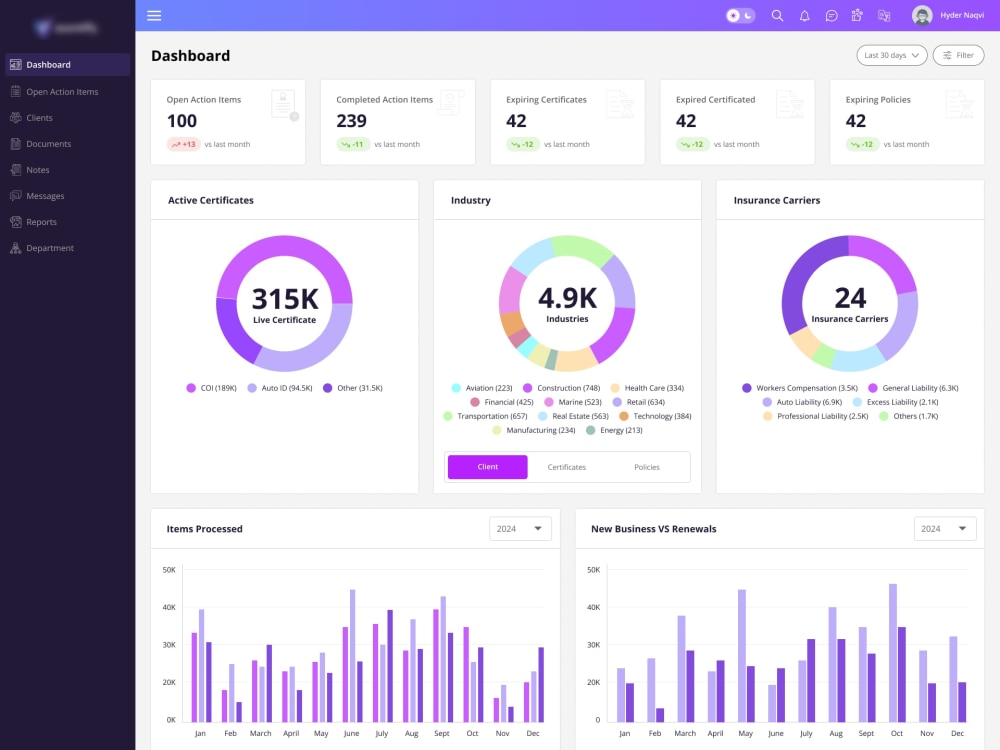This screenshot has width=1000, height=750.
Task: Click the Expiring Certificates card icon
Action: click(x=620, y=104)
